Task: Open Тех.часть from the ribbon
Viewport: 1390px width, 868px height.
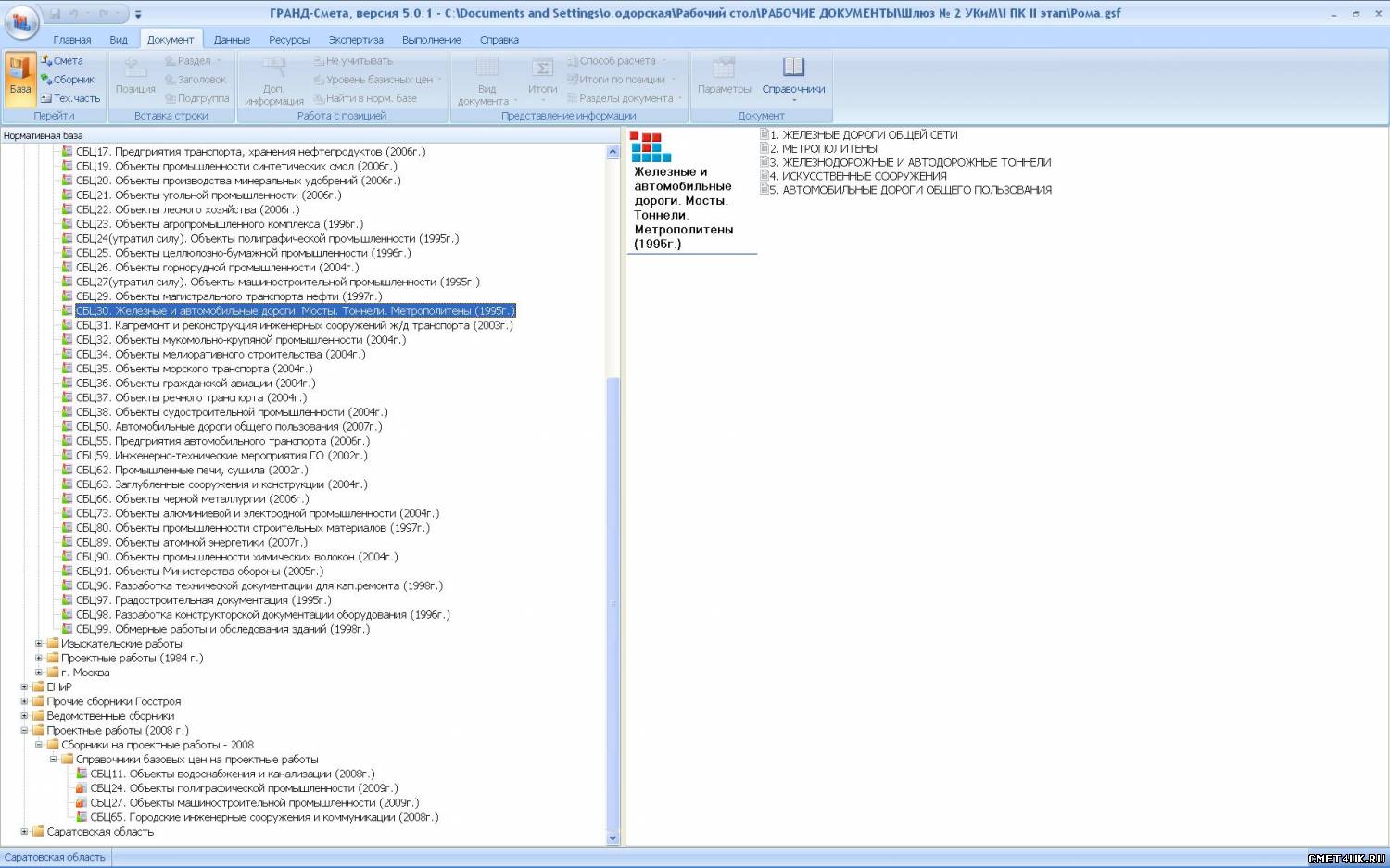Action: click(70, 98)
